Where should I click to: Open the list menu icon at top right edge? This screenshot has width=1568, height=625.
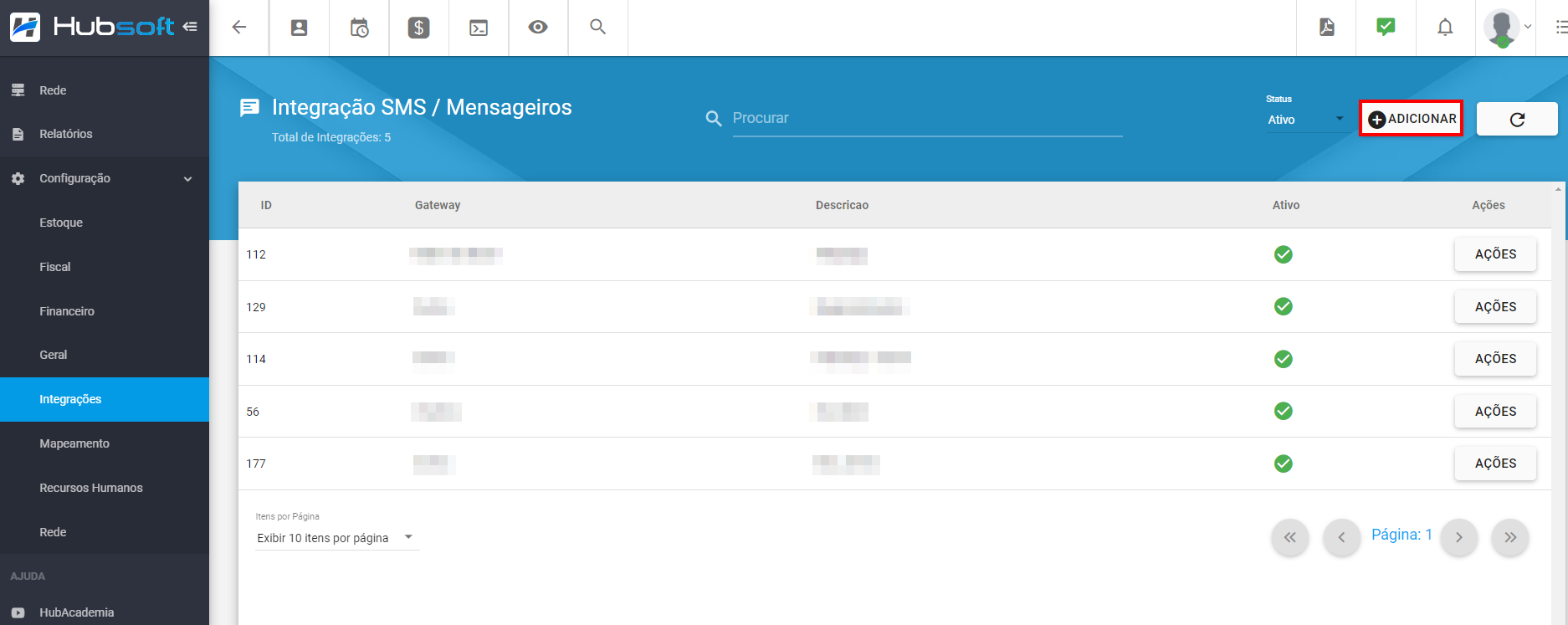click(x=1560, y=28)
